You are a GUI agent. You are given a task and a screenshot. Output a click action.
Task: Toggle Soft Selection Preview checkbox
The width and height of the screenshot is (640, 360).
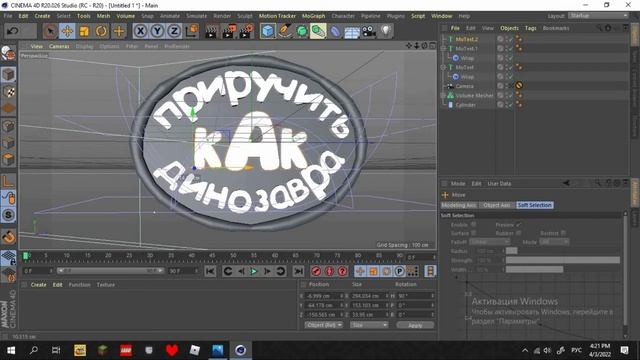518,224
